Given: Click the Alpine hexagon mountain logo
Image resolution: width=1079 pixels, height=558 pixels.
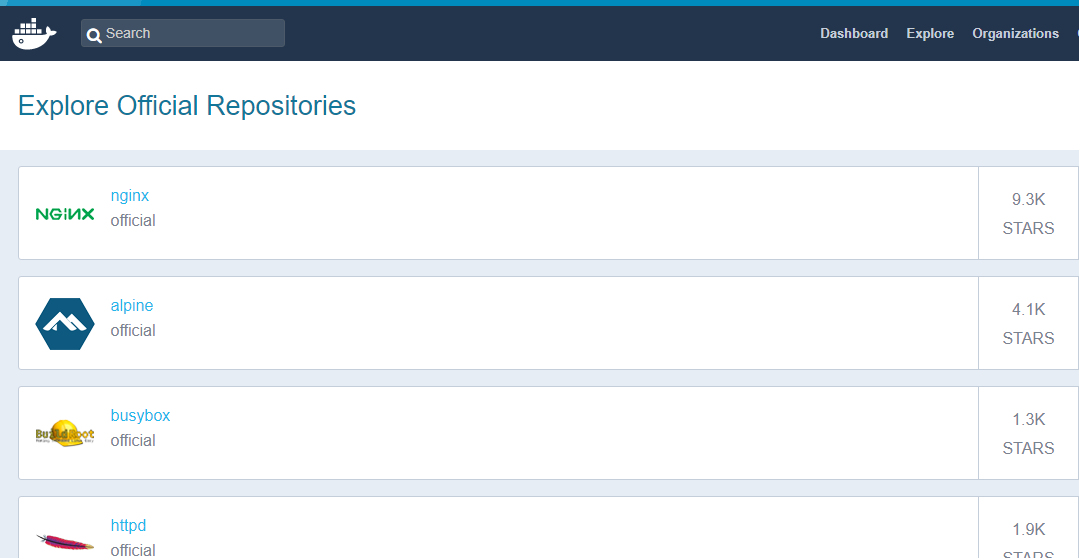Looking at the screenshot, I should [x=65, y=323].
